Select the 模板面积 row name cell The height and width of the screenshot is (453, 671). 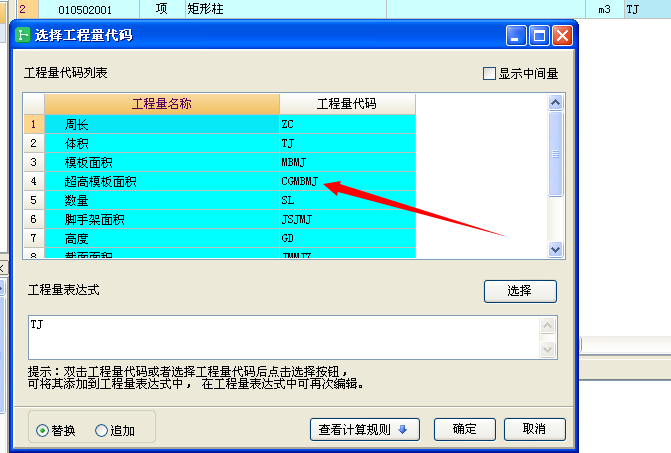point(162,162)
